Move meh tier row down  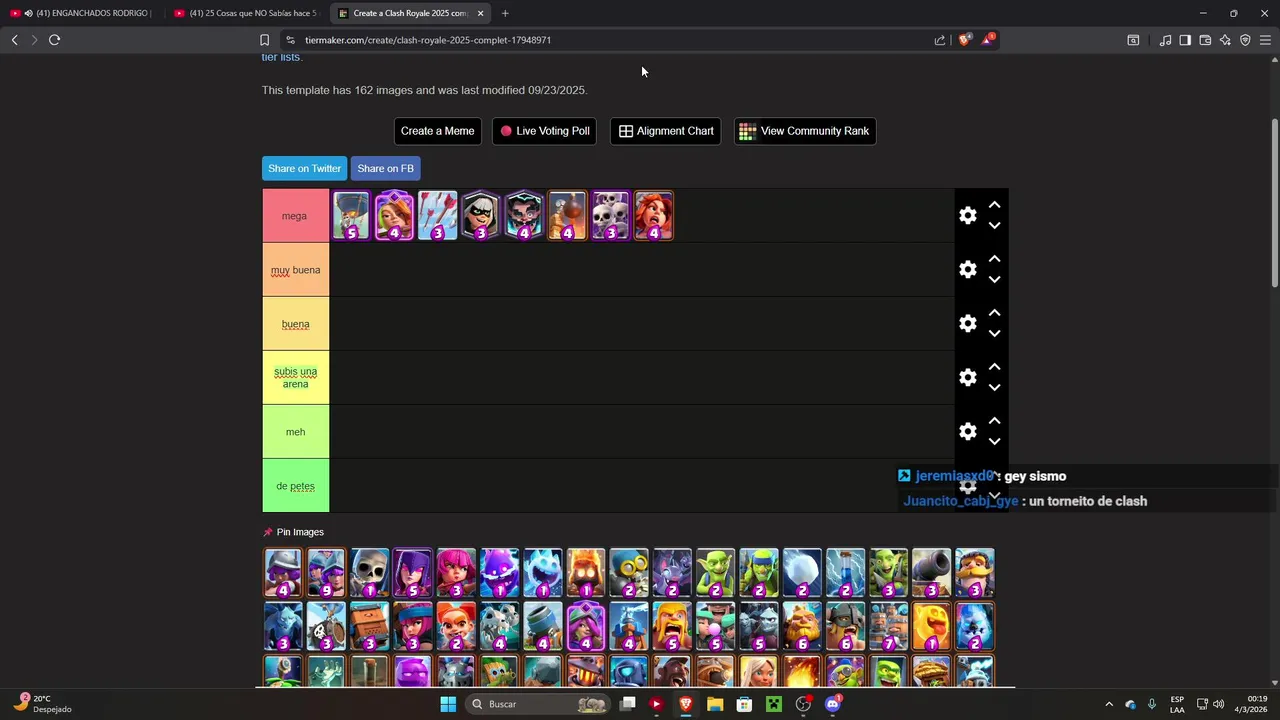(994, 442)
